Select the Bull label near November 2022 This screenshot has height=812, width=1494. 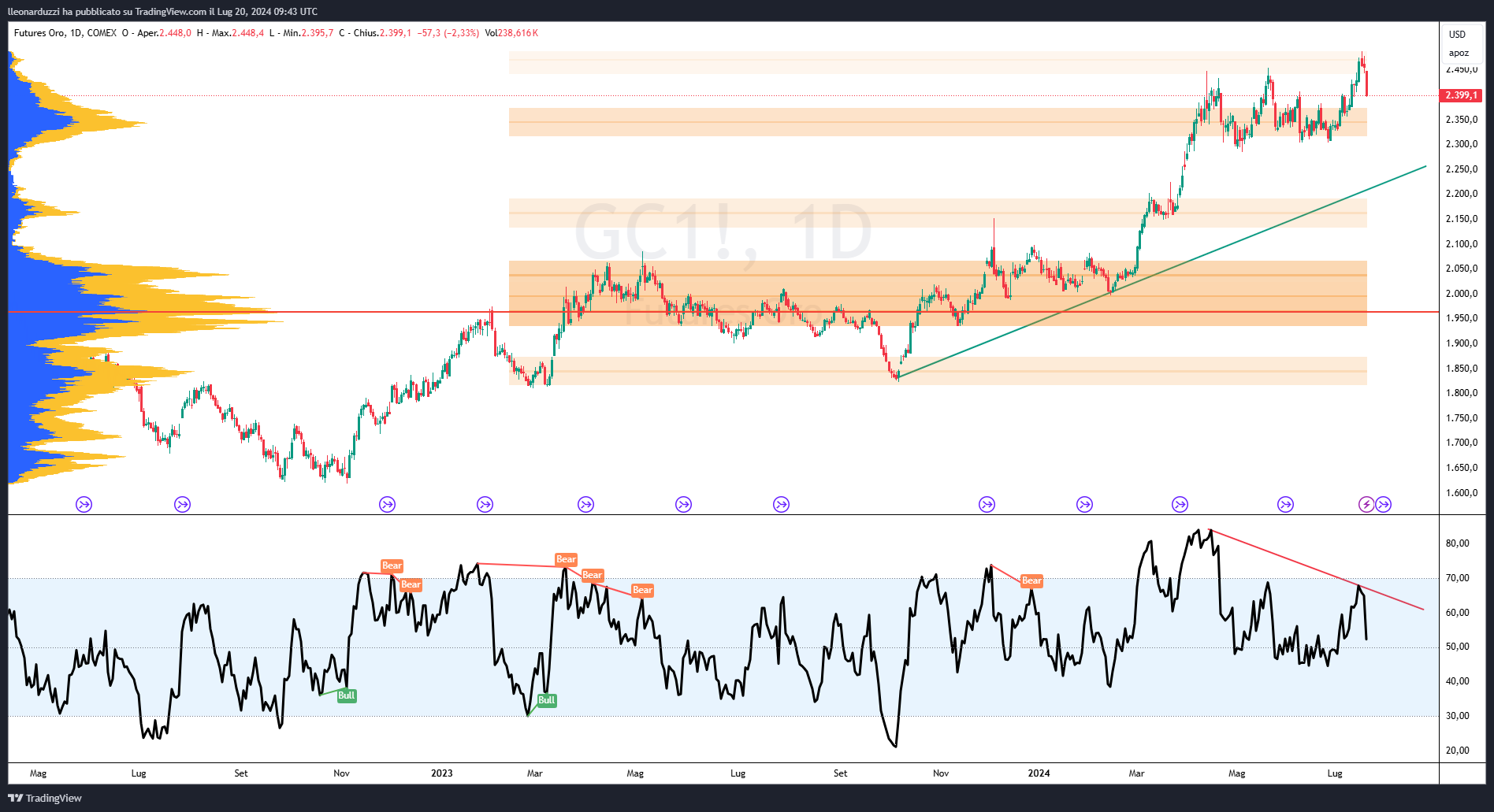click(x=346, y=695)
